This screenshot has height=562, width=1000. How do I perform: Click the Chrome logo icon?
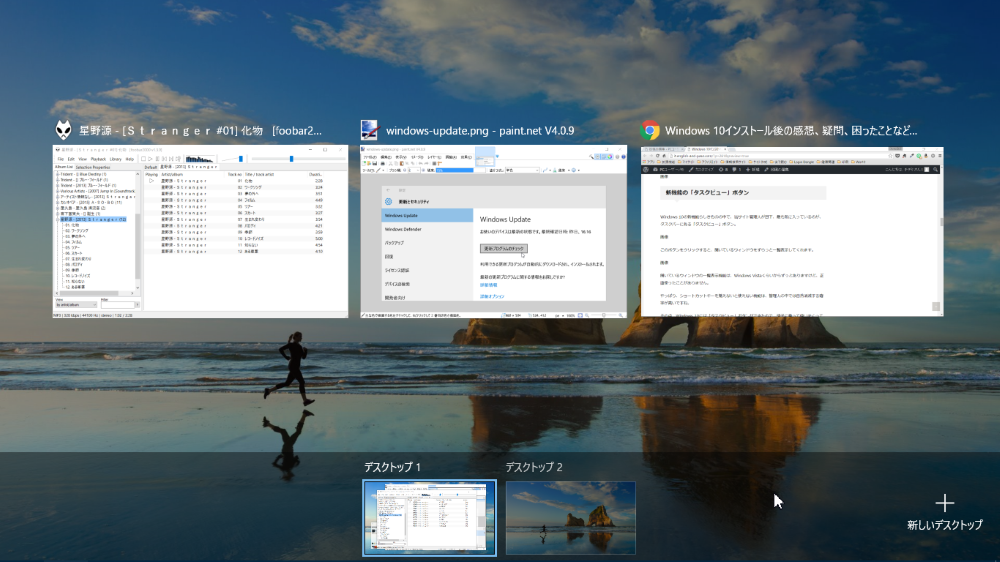(x=650, y=130)
